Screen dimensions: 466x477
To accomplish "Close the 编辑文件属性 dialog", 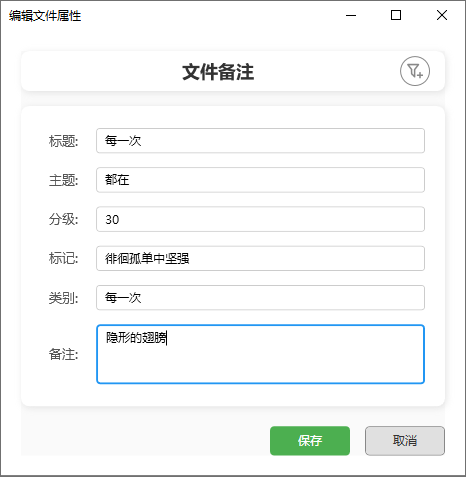I will (x=442, y=15).
